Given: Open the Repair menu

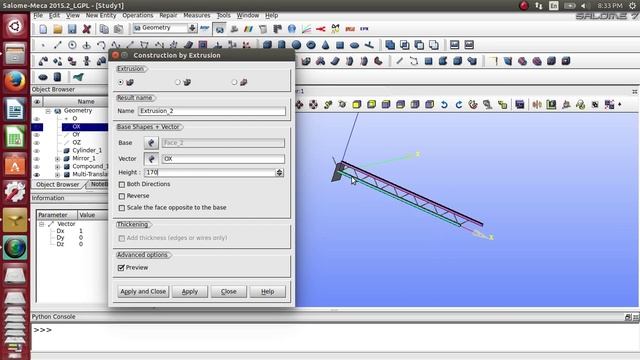Looking at the screenshot, I should tap(168, 16).
